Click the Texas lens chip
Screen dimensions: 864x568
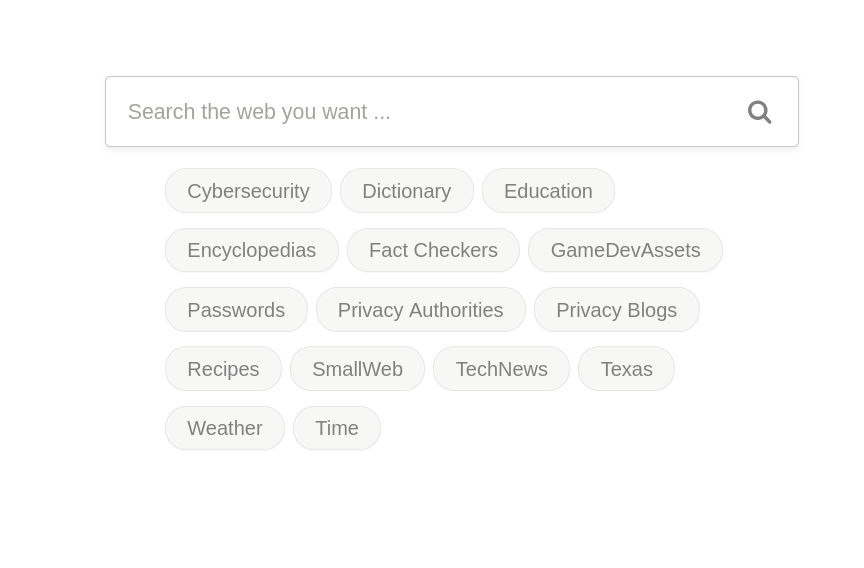(626, 369)
